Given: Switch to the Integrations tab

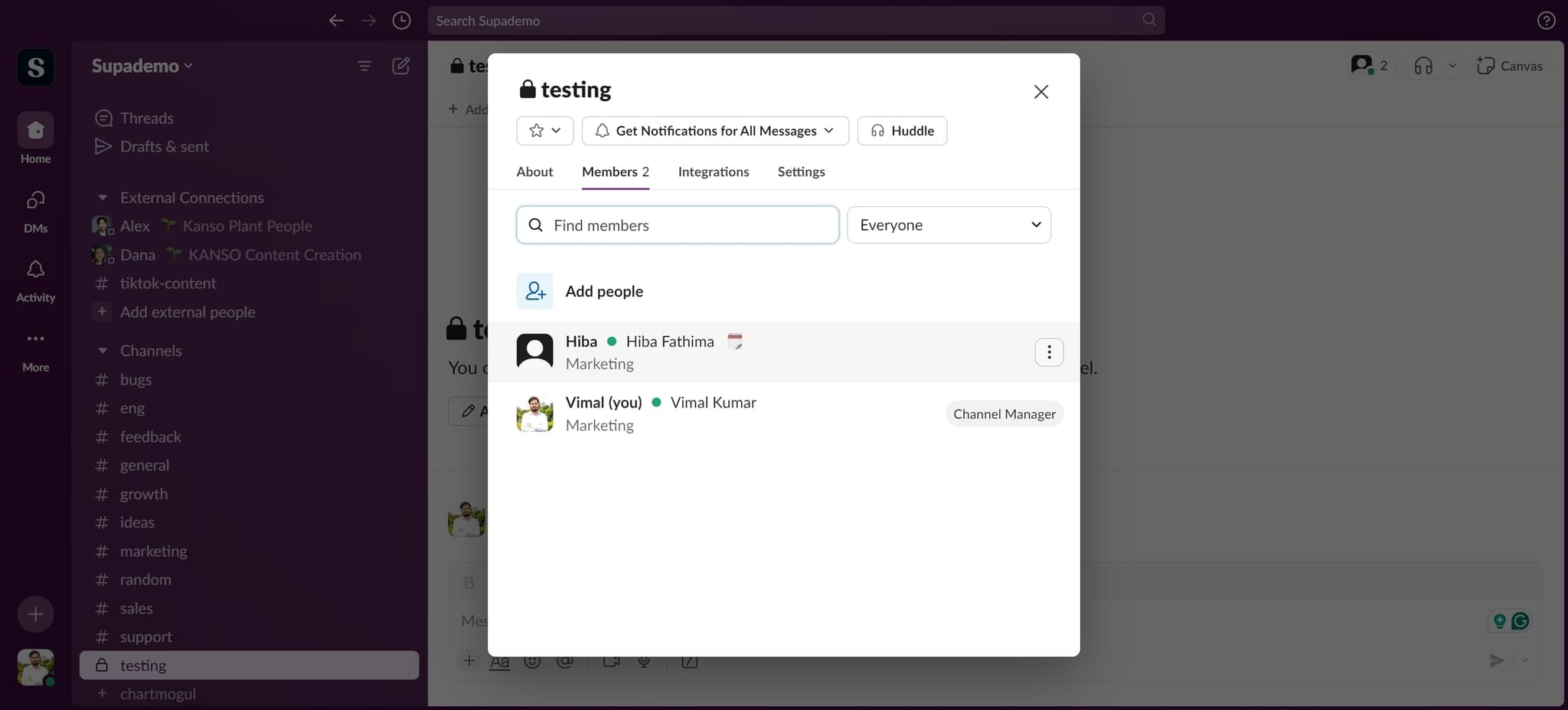Looking at the screenshot, I should pyautogui.click(x=713, y=172).
